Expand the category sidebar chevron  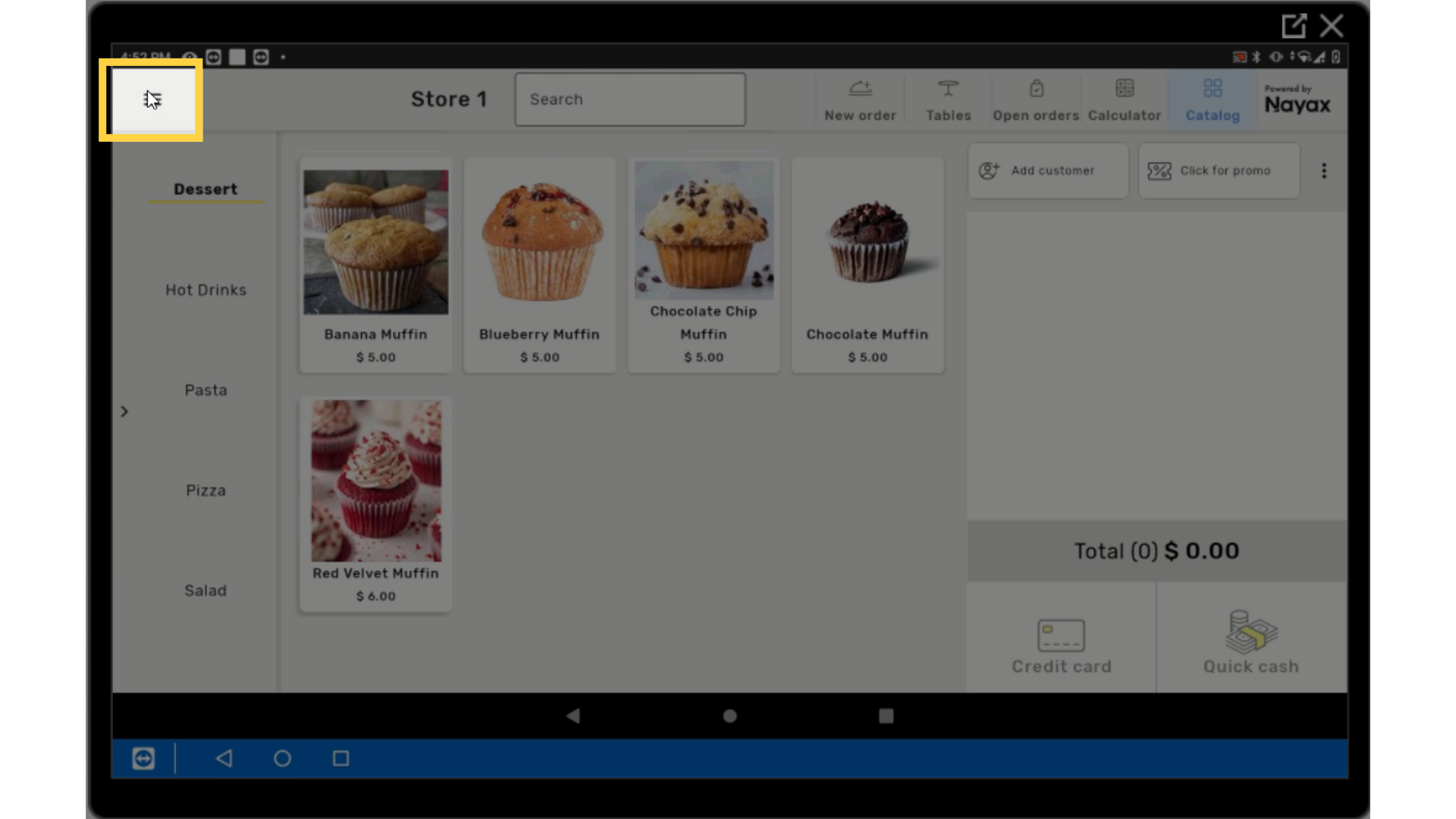[x=124, y=412]
